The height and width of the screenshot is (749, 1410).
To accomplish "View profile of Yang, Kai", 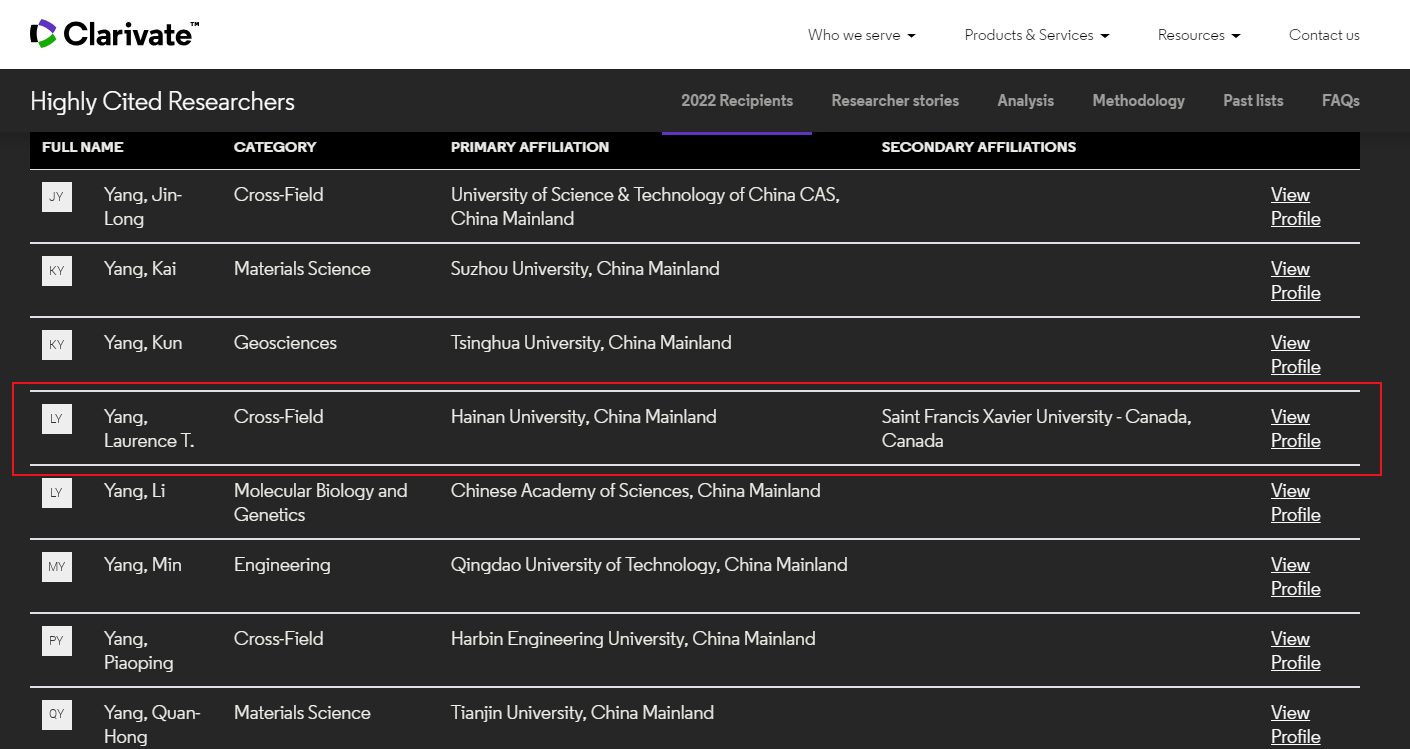I will pyautogui.click(x=1295, y=281).
